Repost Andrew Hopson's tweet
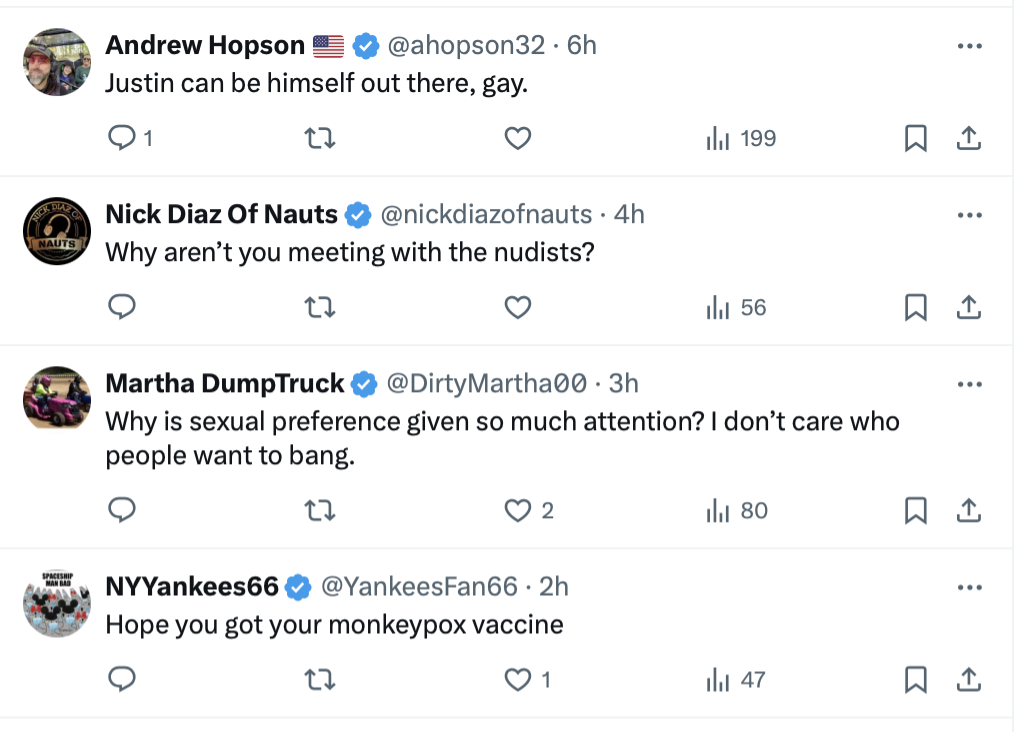1026x732 pixels. click(x=319, y=139)
